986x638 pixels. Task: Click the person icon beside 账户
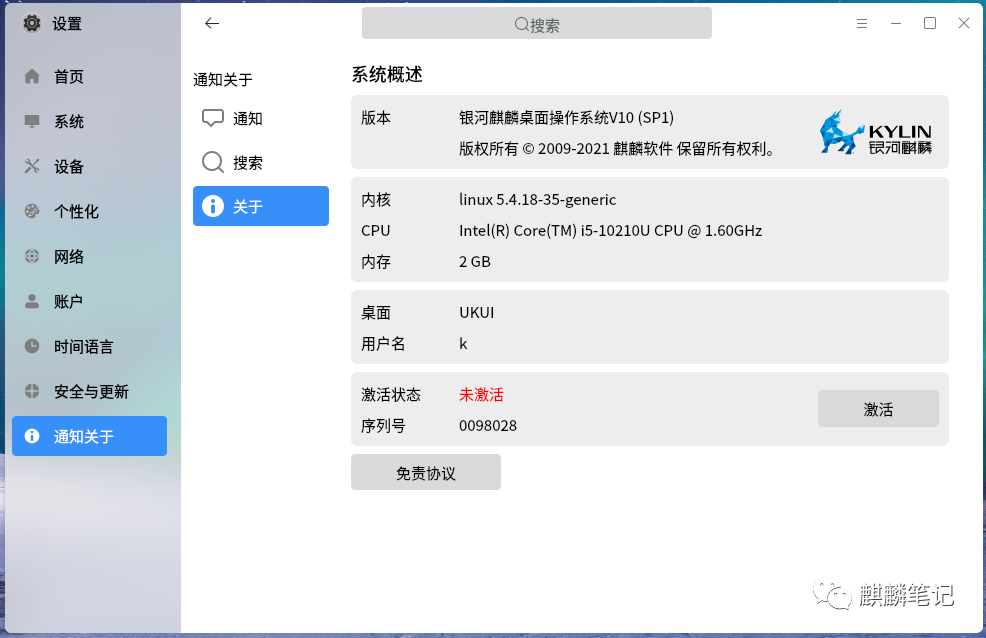point(32,301)
